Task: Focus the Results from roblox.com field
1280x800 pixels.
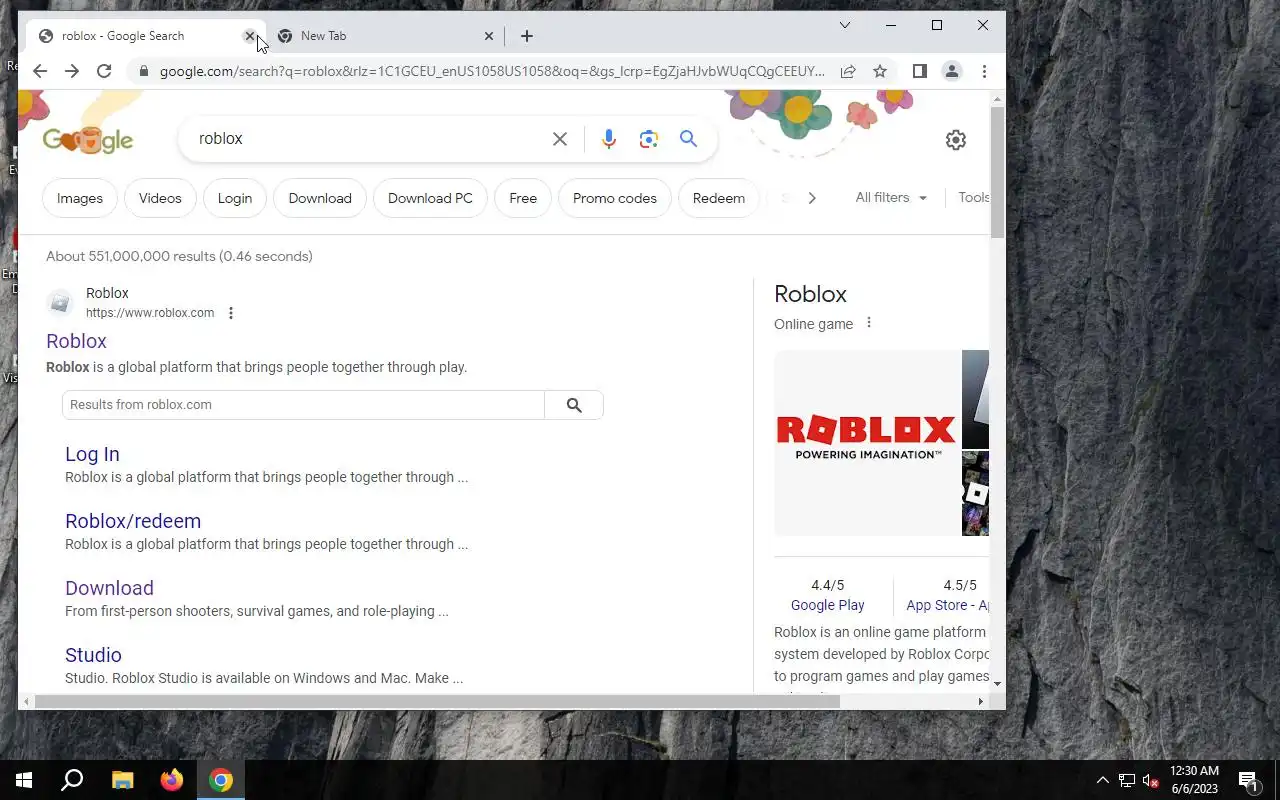Action: pyautogui.click(x=303, y=405)
